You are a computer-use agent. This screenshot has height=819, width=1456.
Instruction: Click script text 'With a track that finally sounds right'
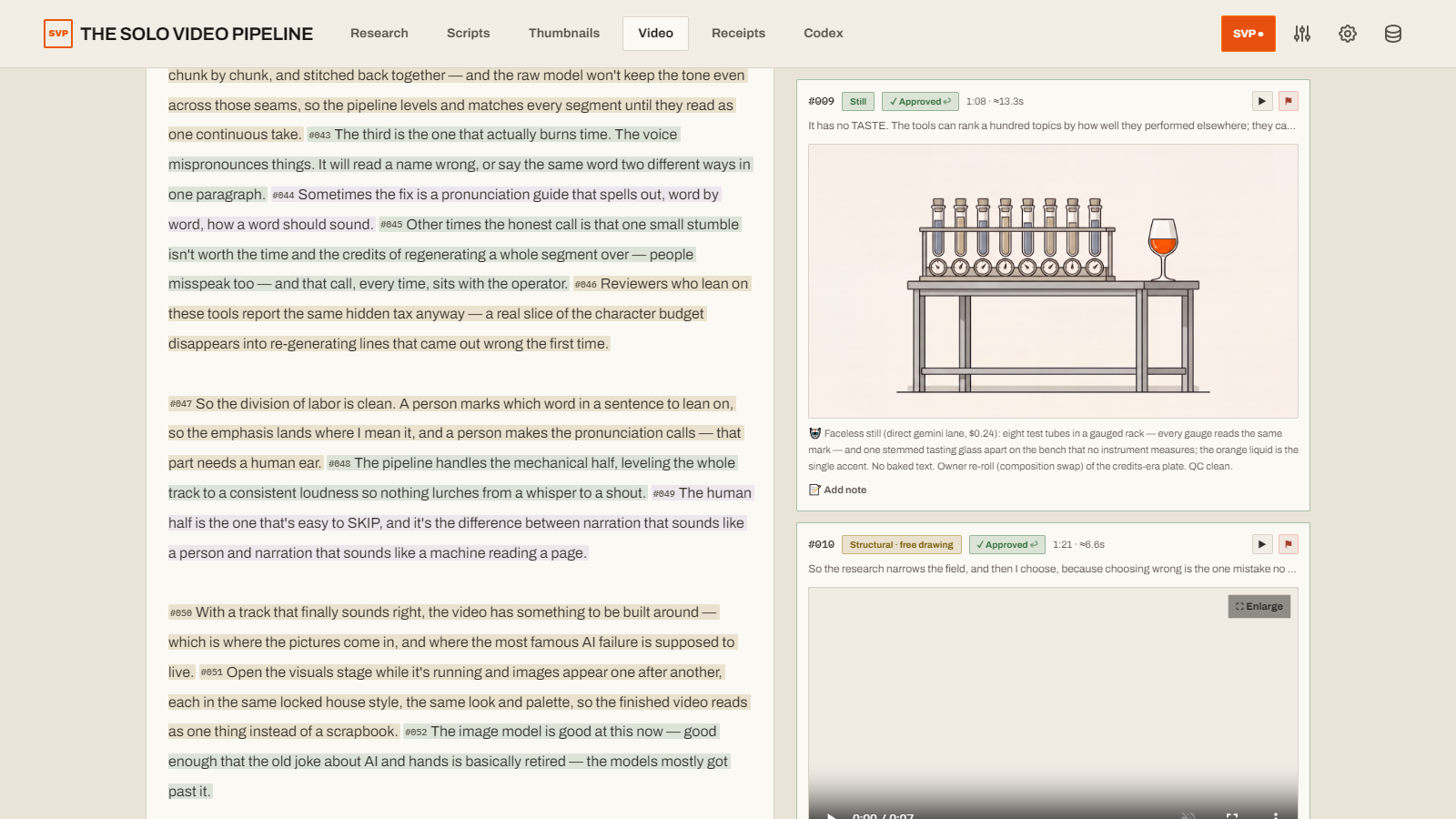(x=309, y=612)
